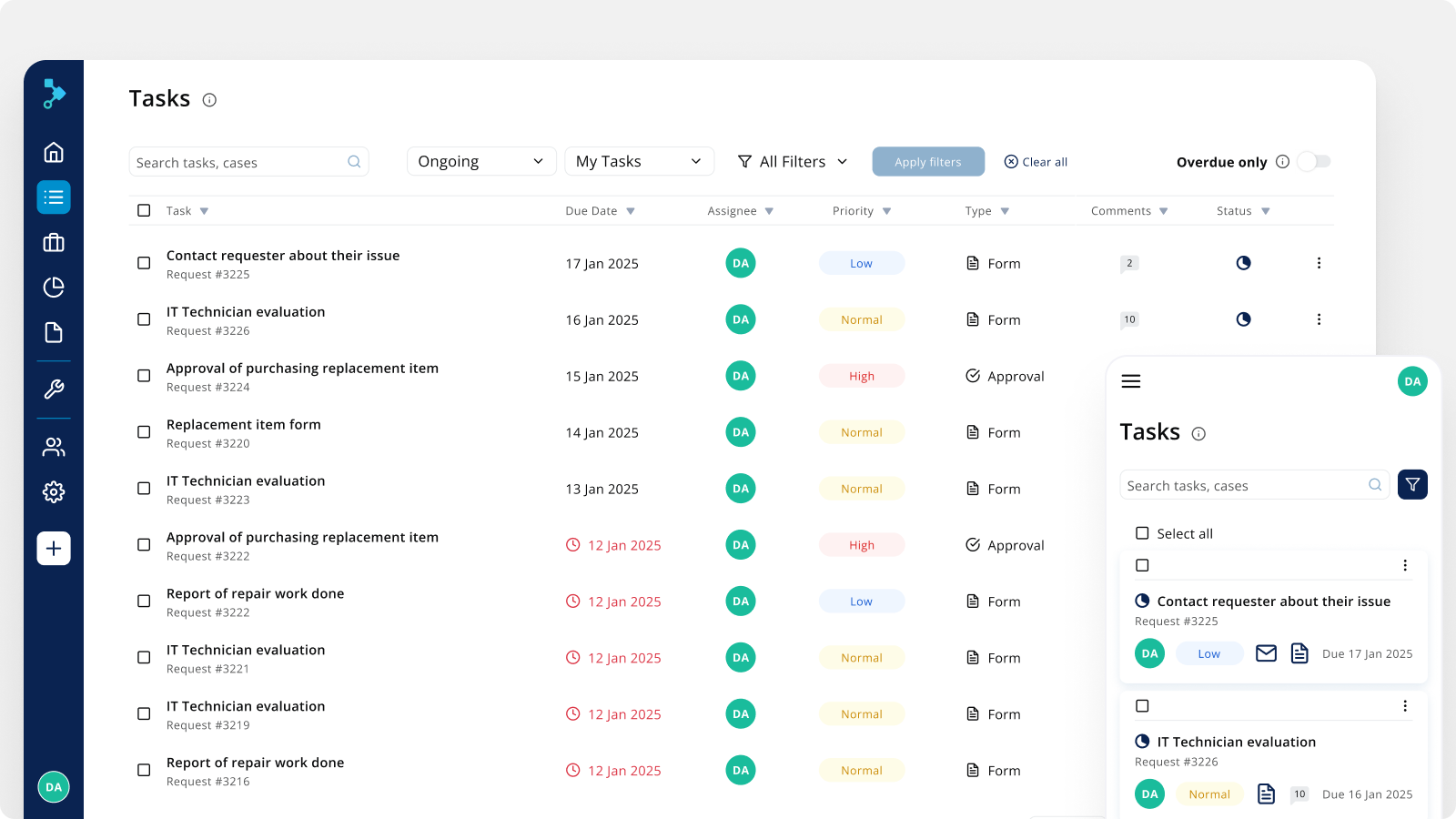Open the settings gear in sidebar
The height and width of the screenshot is (819, 1456).
coord(54,492)
